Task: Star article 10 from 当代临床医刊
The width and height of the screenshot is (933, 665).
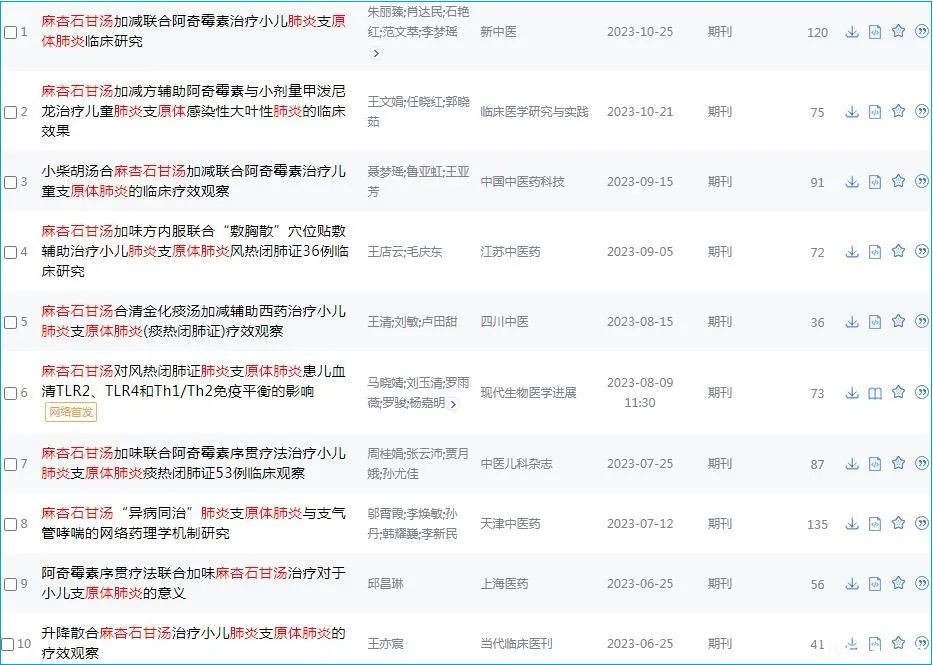Action: click(898, 643)
